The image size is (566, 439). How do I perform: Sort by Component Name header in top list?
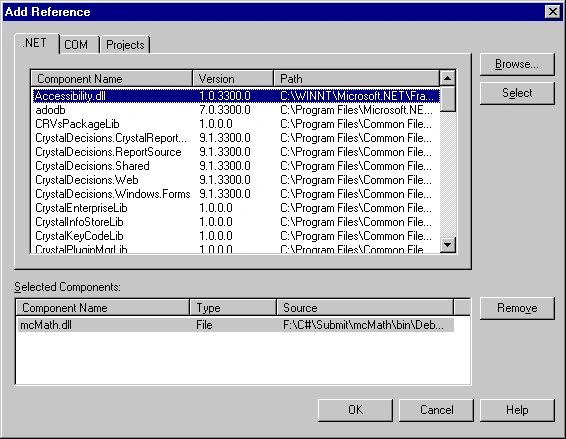coord(112,78)
